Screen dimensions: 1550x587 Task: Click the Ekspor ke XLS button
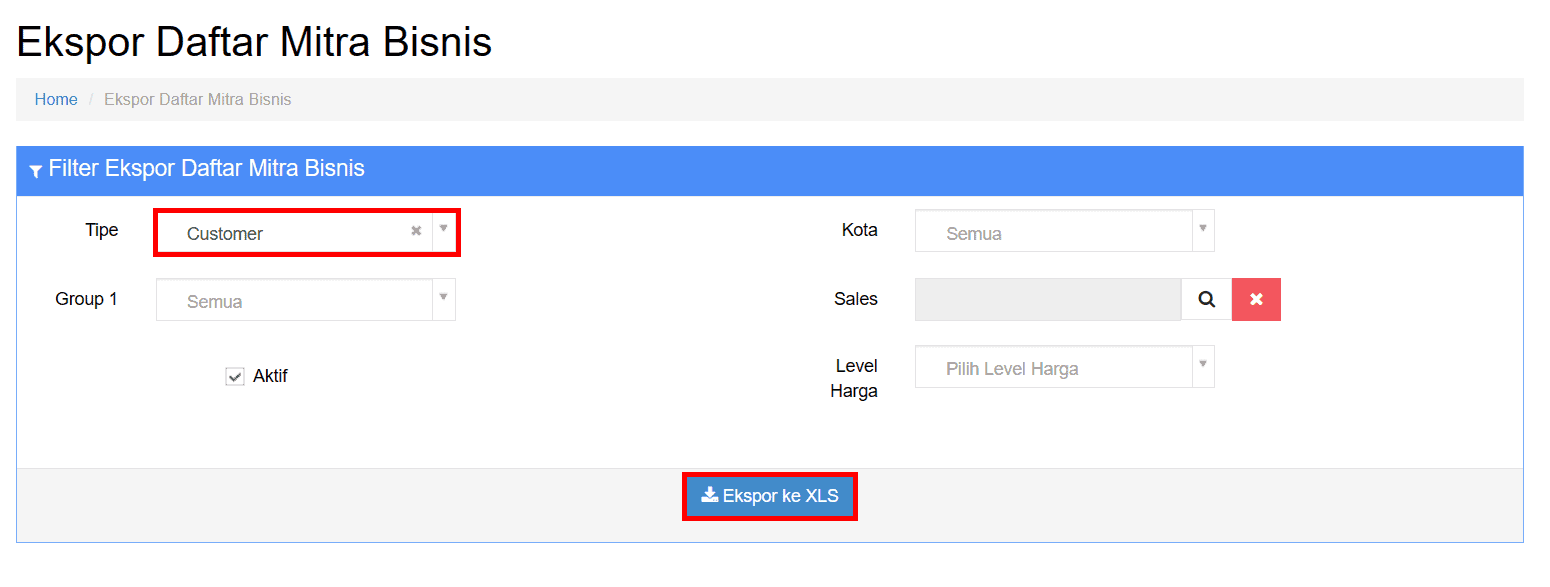click(x=770, y=495)
